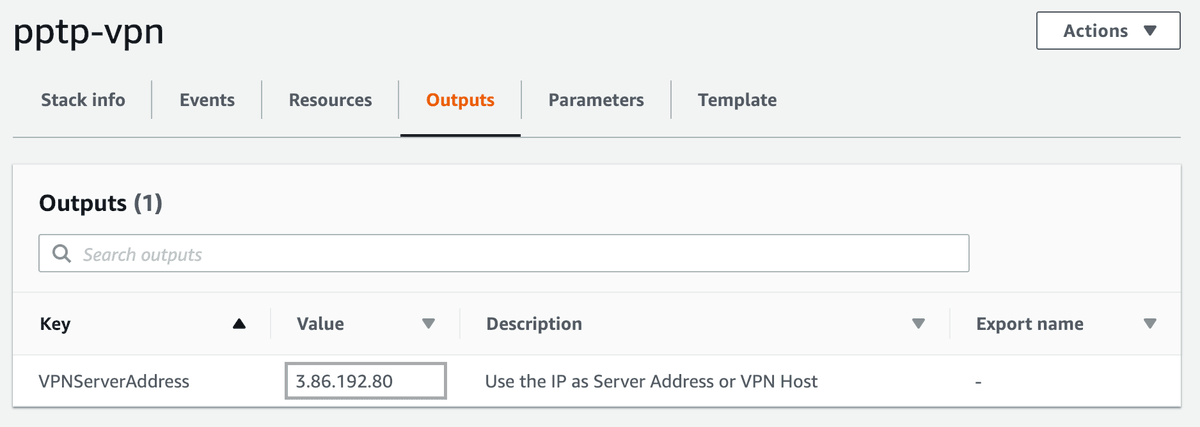
Task: View the Parameters tab
Action: pyautogui.click(x=596, y=100)
